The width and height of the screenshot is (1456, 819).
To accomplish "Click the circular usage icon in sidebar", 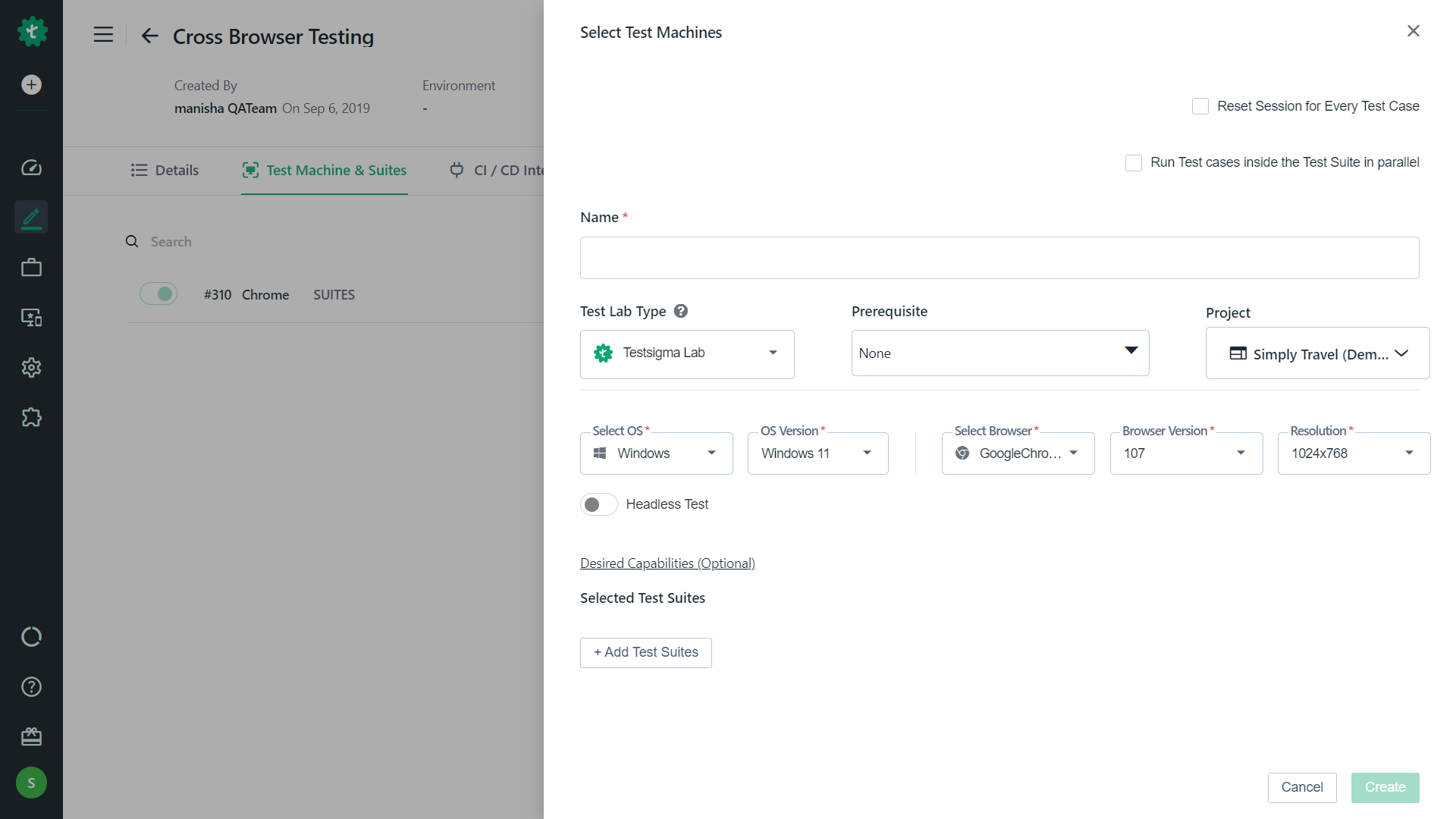I will pyautogui.click(x=31, y=637).
